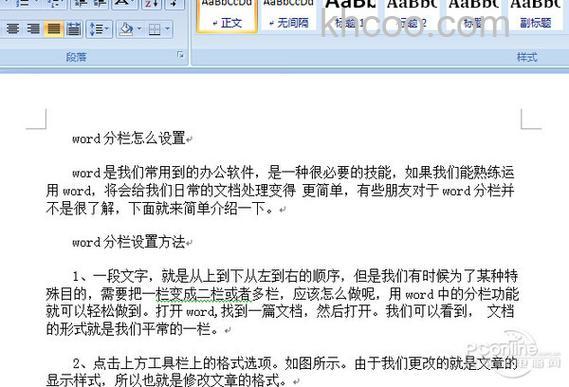
Task: Click the 样式 group label
Action: (x=527, y=57)
